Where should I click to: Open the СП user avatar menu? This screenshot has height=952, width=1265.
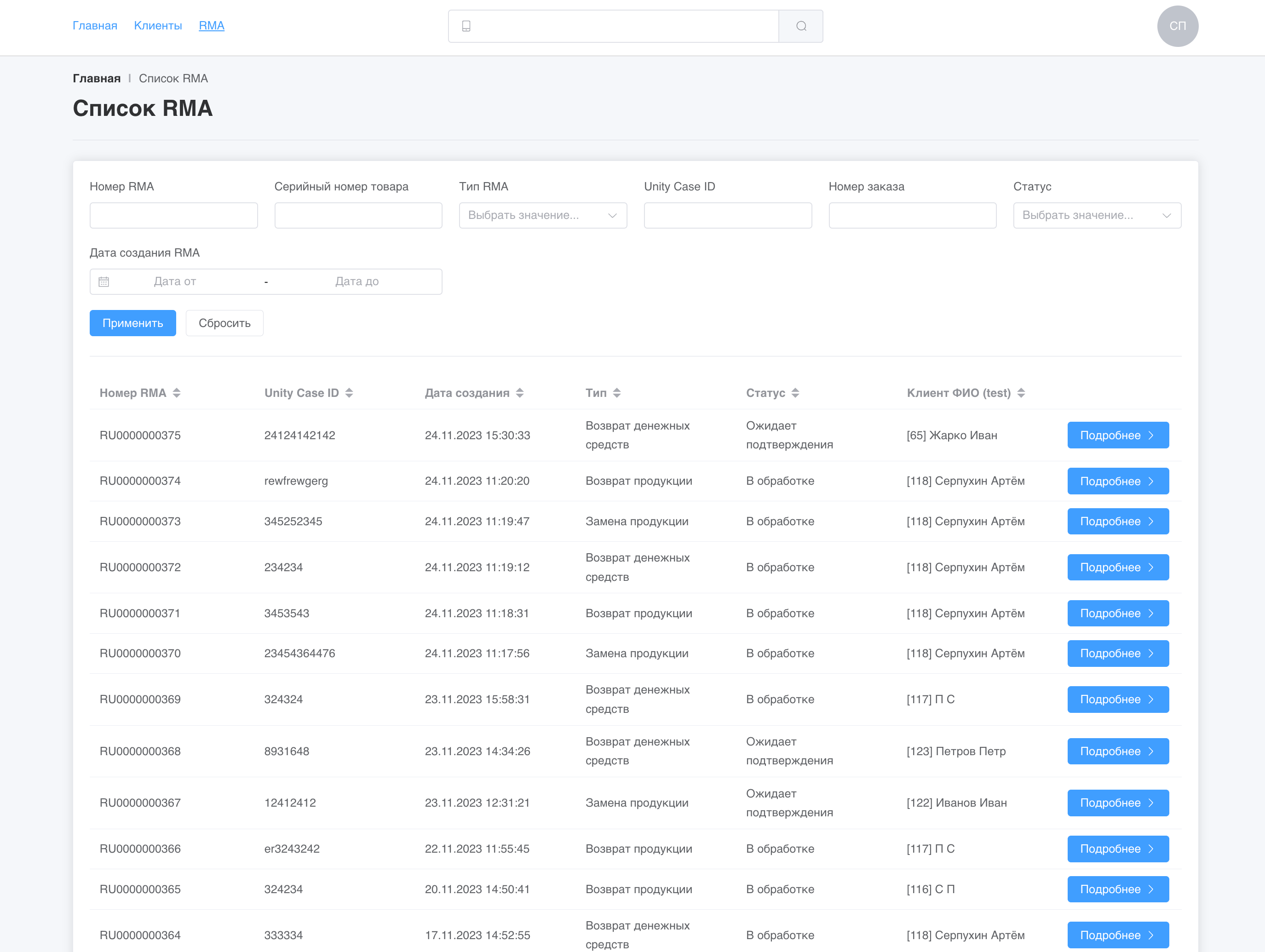click(x=1177, y=26)
